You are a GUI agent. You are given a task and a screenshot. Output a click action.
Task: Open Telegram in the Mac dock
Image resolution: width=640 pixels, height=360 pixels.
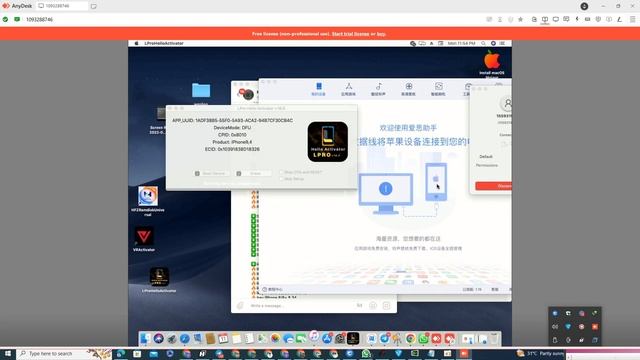384,338
